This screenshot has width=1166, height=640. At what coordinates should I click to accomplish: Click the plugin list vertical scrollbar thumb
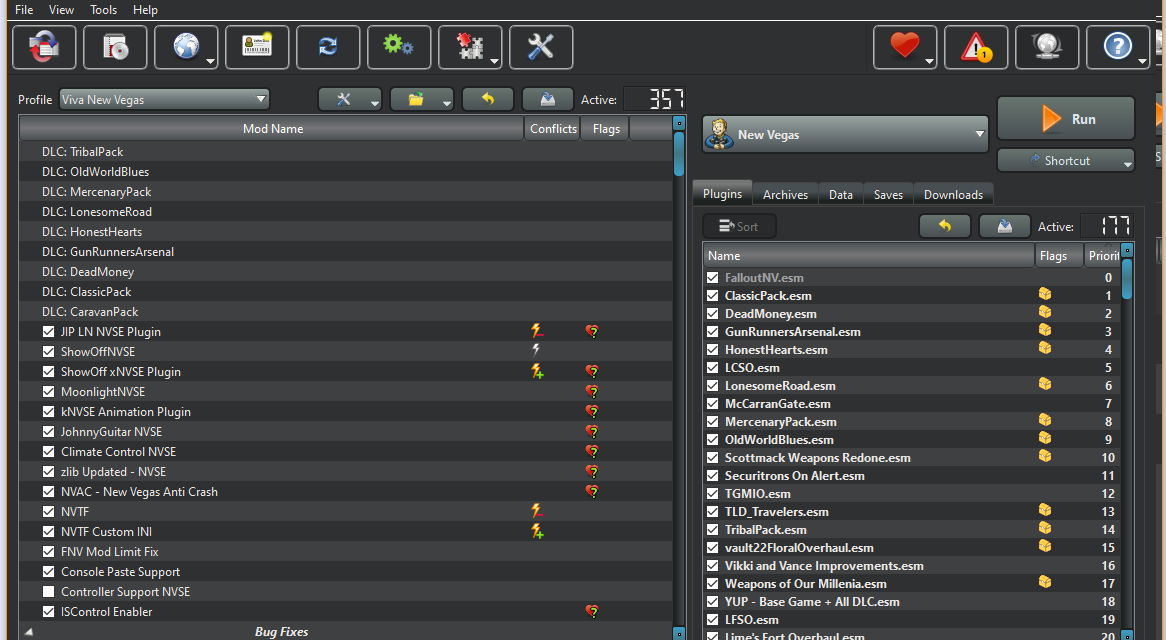(x=1127, y=279)
